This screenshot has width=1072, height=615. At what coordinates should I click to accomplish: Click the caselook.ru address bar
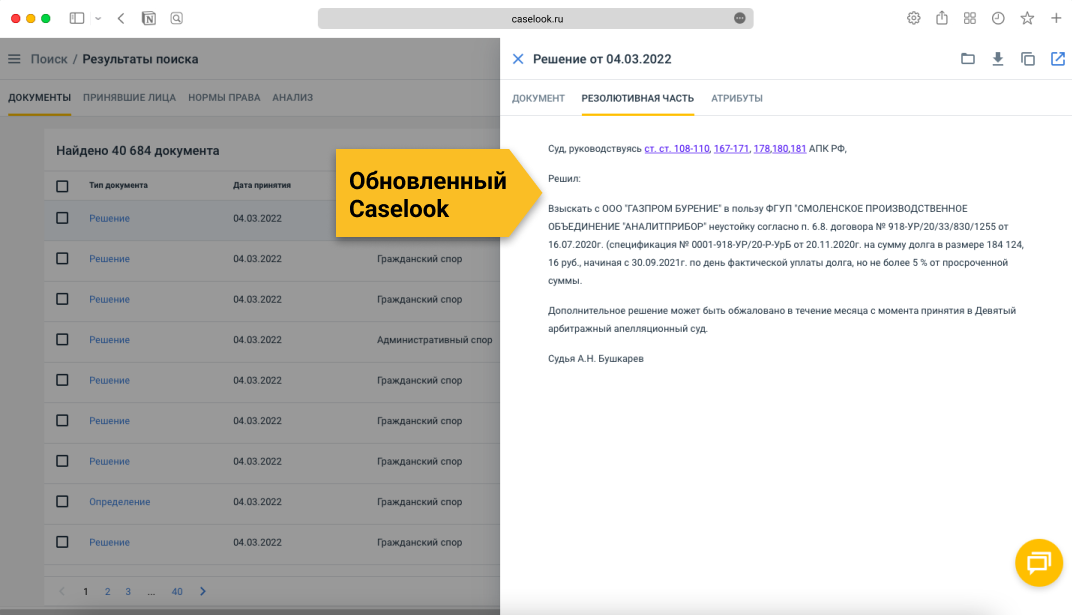[x=535, y=18]
